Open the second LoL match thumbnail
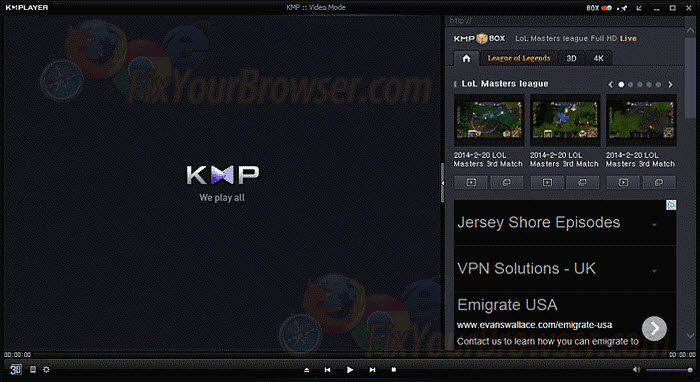The height and width of the screenshot is (382, 700). [x=565, y=120]
